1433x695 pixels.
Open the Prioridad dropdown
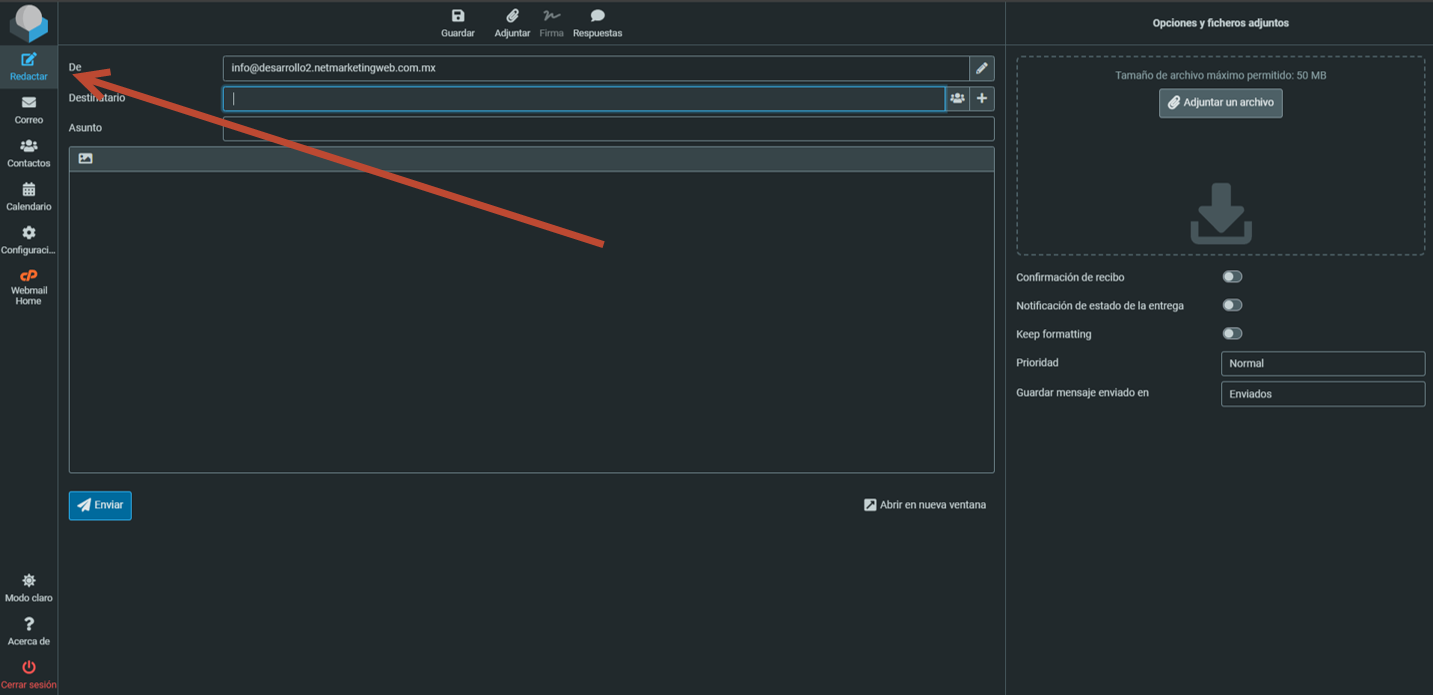tap(1322, 363)
